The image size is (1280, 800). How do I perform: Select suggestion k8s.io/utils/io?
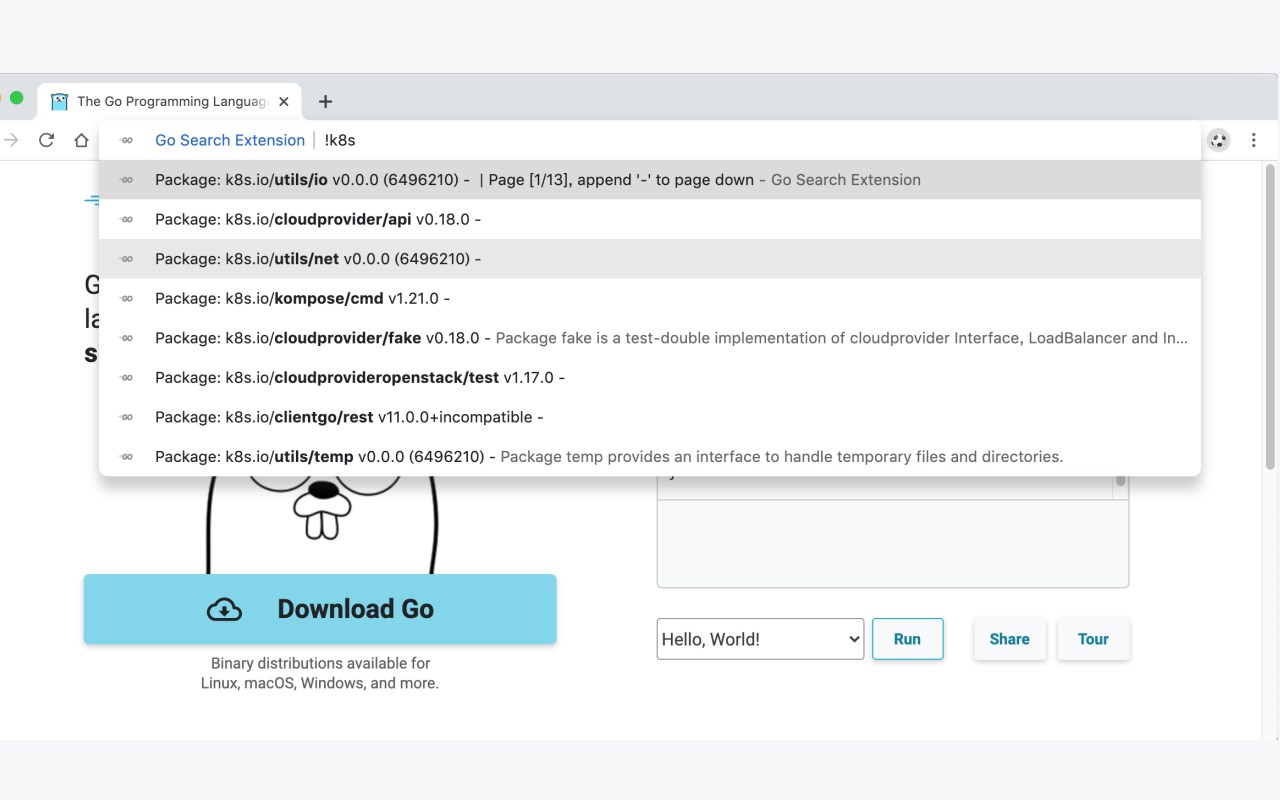650,180
